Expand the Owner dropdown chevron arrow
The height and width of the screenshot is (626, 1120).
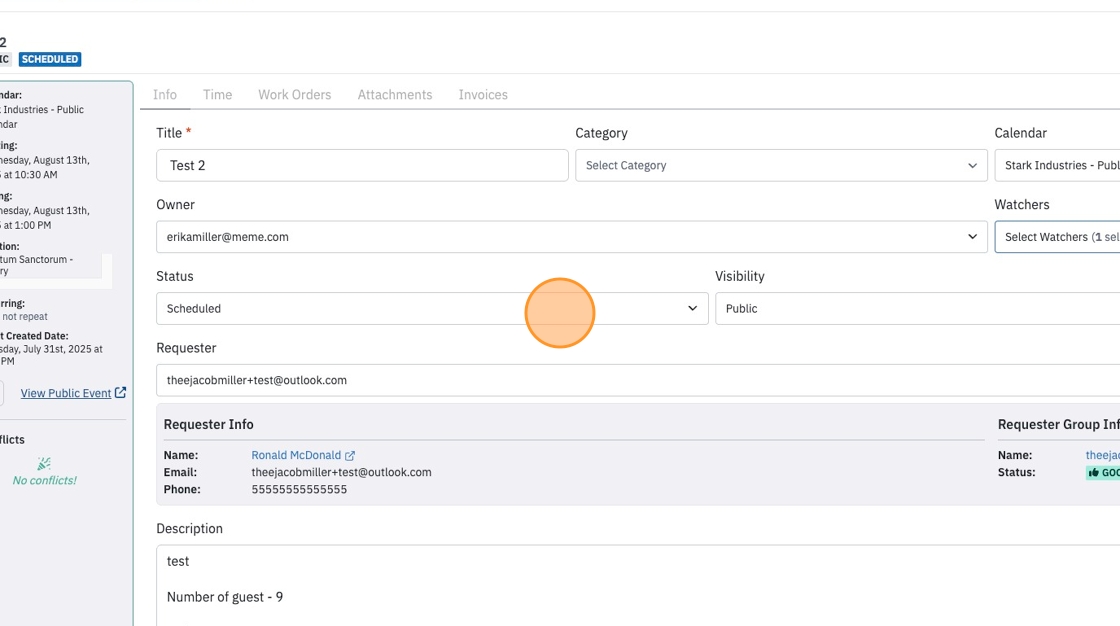tap(972, 237)
